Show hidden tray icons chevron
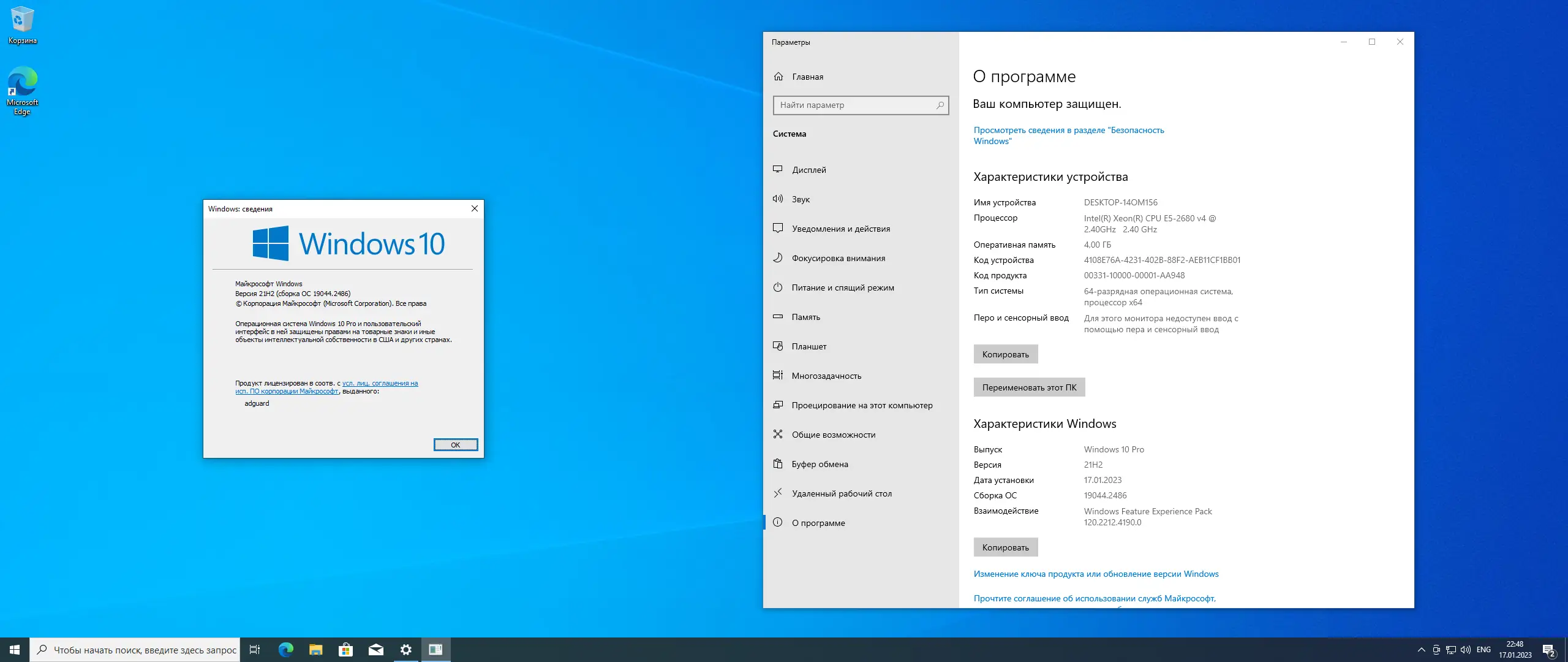This screenshot has height=662, width=1568. (x=1421, y=650)
